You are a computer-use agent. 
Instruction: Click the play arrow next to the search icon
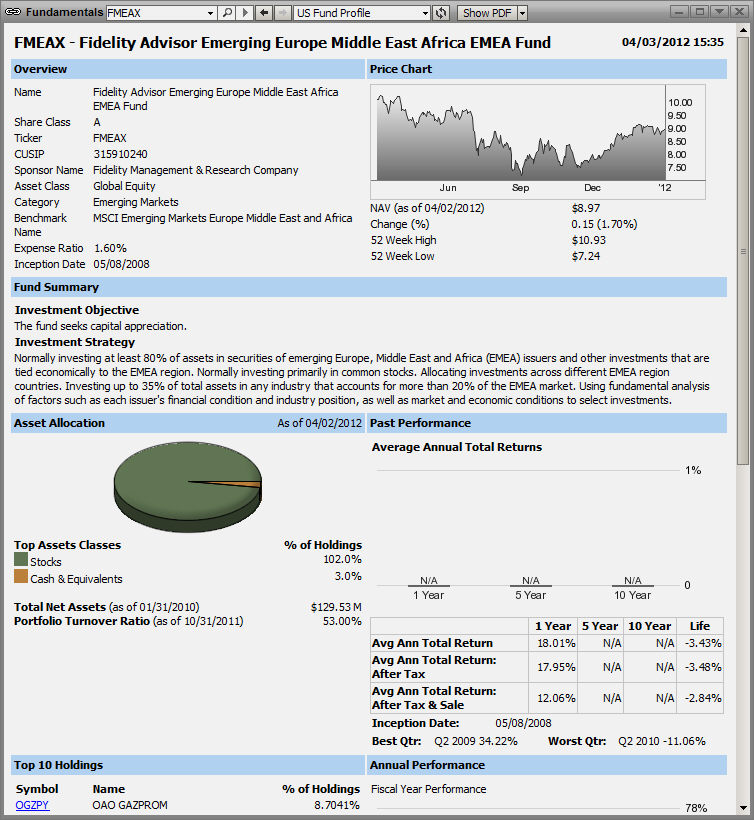[x=245, y=13]
